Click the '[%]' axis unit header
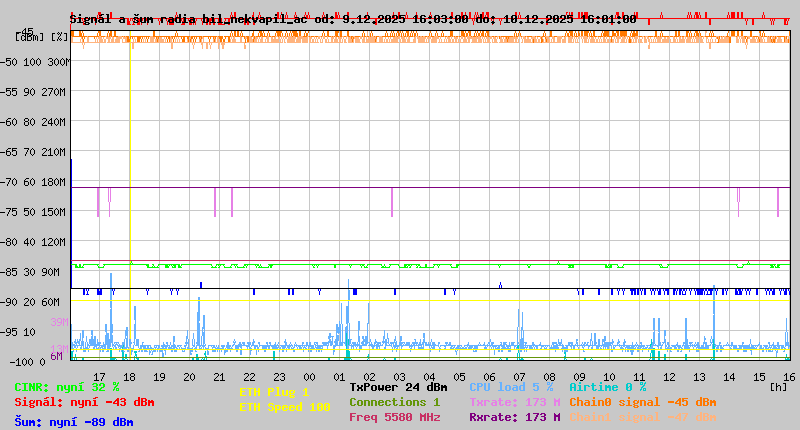800x430 pixels. [x=60, y=37]
